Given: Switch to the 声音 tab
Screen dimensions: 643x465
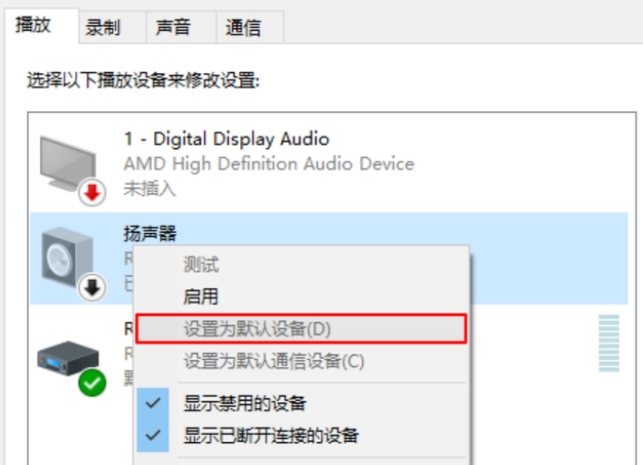Looking at the screenshot, I should (173, 27).
